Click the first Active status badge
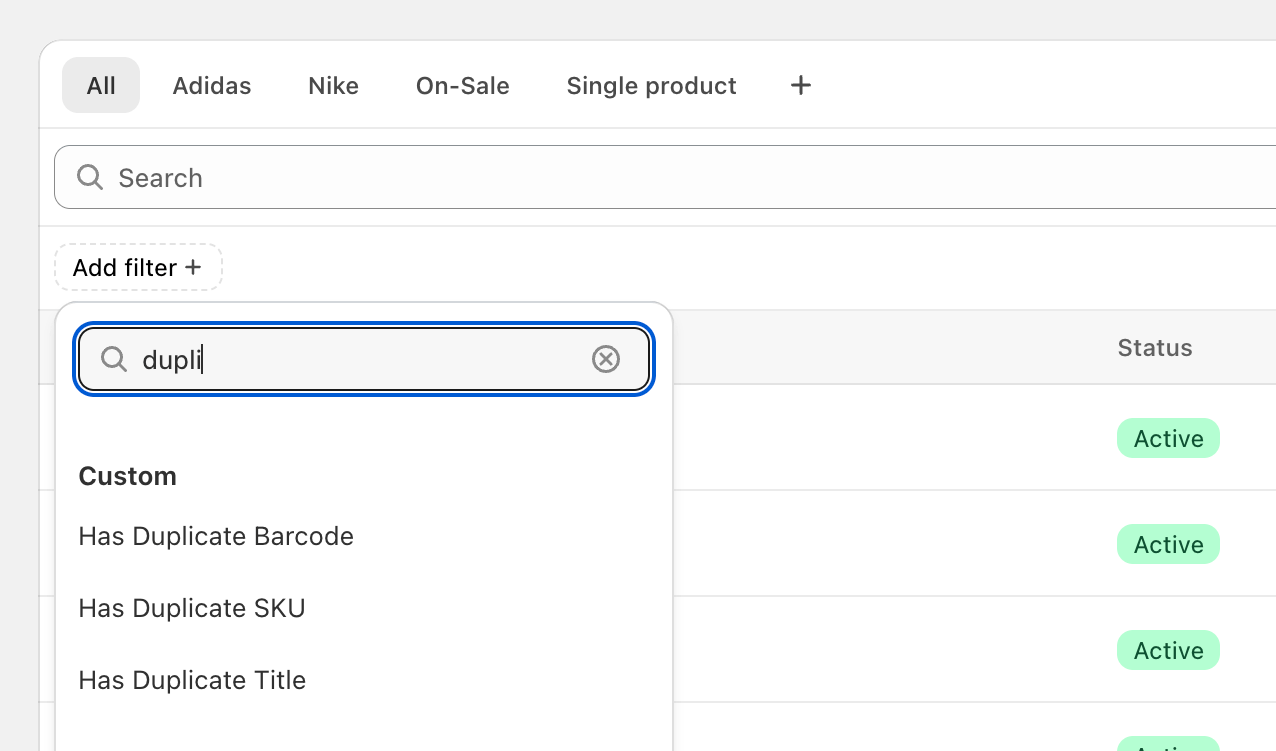The width and height of the screenshot is (1276, 751). click(1168, 438)
